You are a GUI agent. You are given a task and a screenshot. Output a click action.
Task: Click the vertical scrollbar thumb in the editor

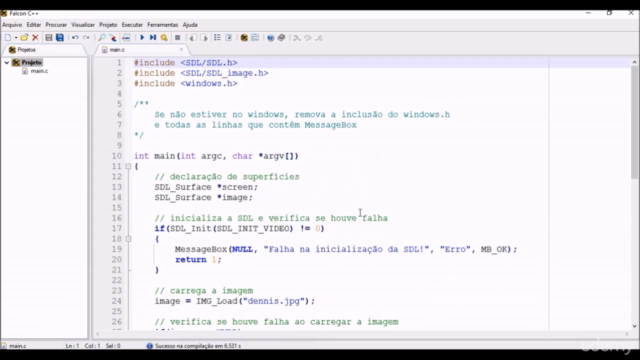click(634, 122)
